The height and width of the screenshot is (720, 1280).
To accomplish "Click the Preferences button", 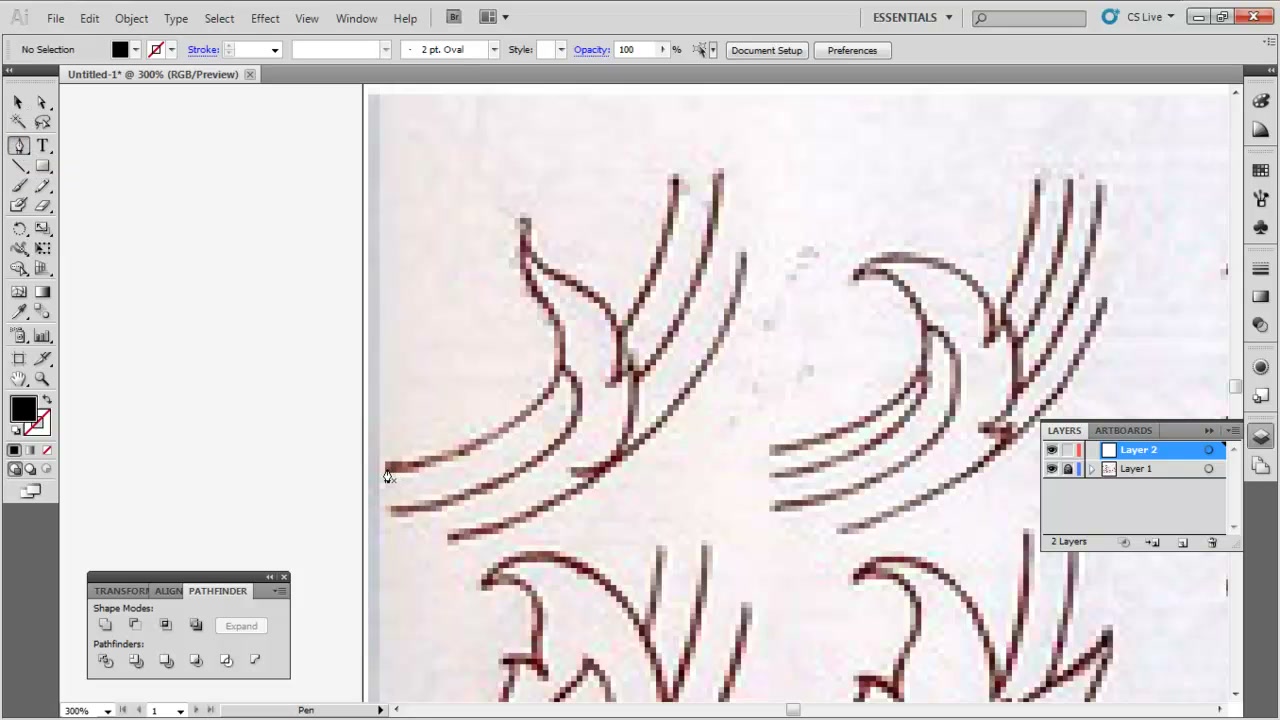I will 852,50.
